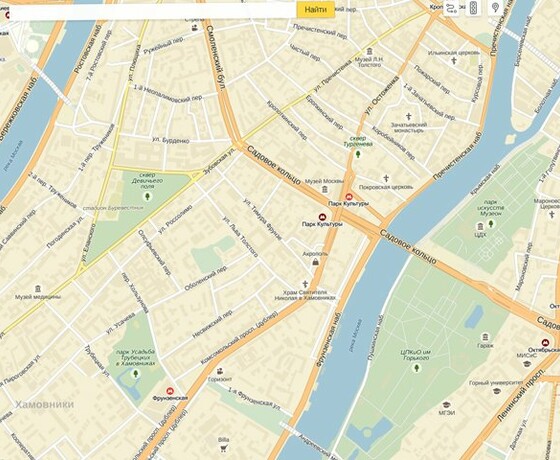
Task: Toggle the traffic light layer
Action: pos(474,9)
